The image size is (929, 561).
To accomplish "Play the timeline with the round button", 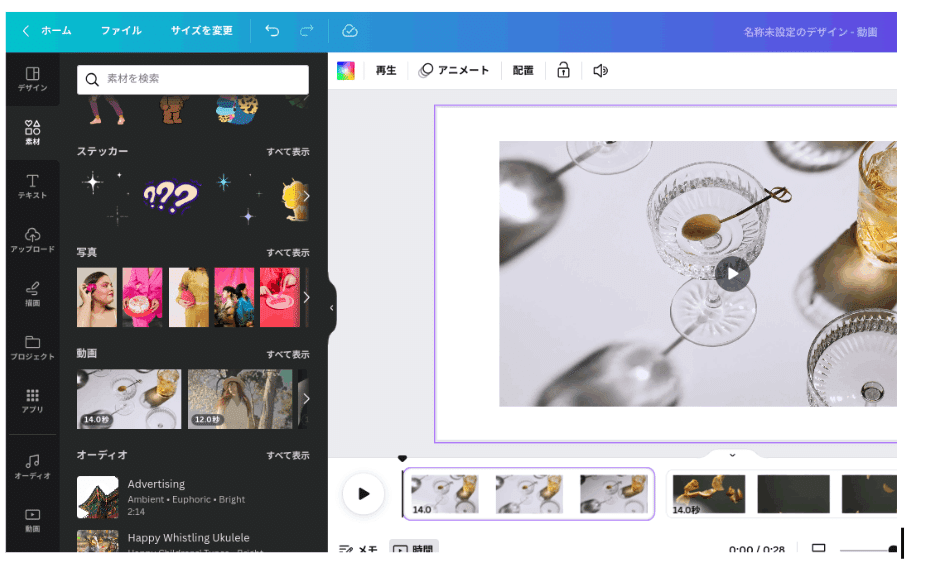I will pos(363,494).
